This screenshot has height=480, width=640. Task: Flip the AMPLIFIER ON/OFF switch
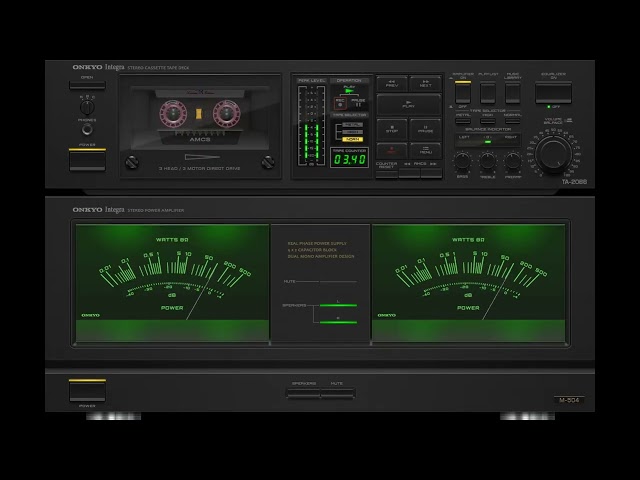pos(463,92)
